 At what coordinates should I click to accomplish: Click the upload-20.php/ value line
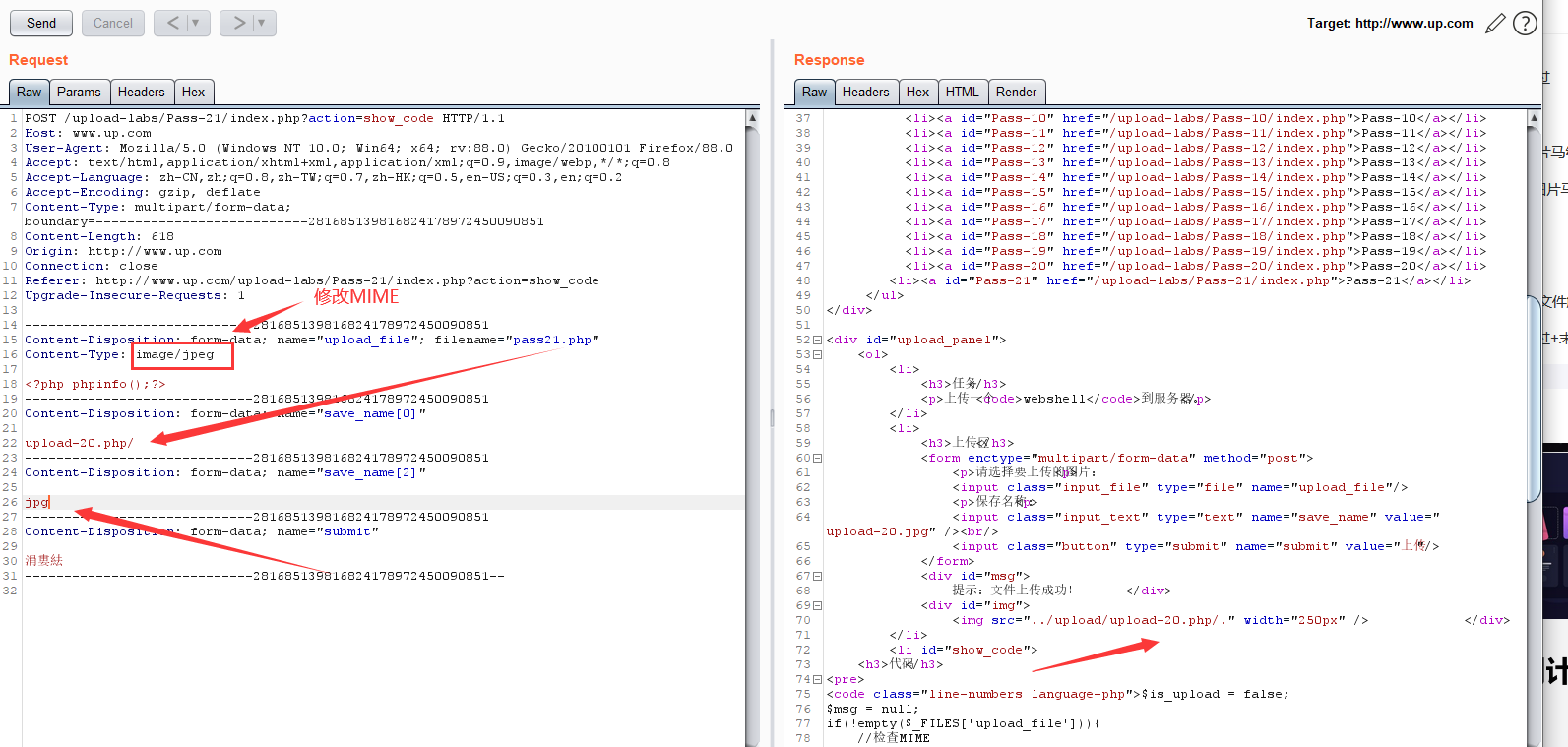(x=79, y=443)
